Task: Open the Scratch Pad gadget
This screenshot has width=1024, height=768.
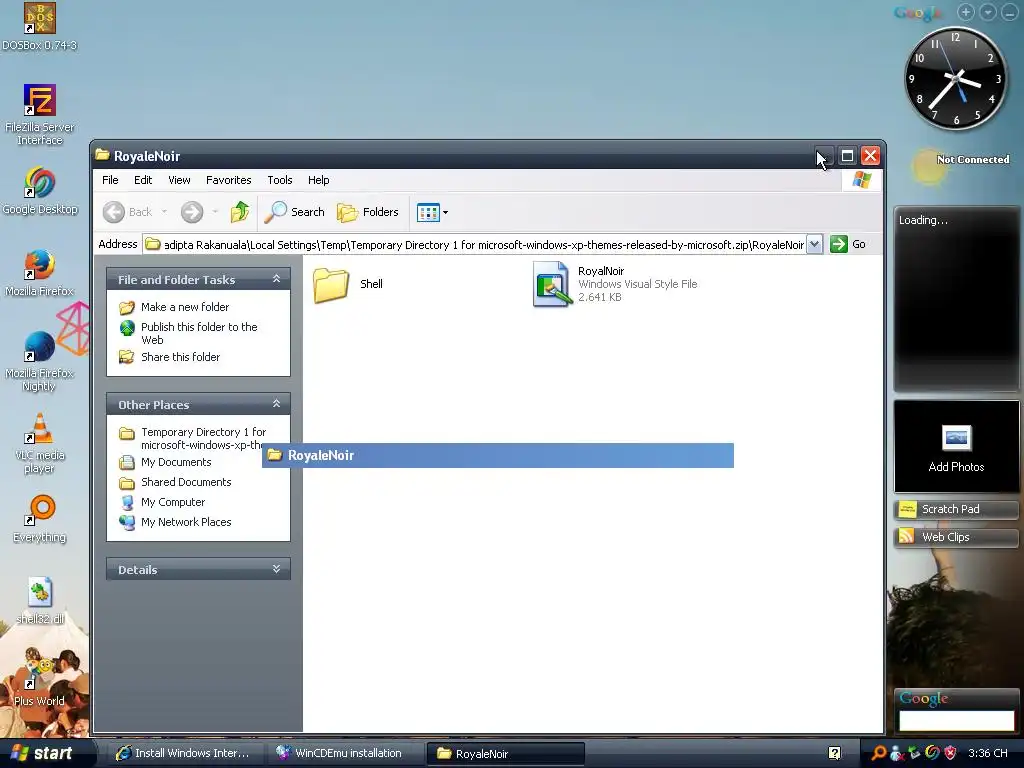Action: pyautogui.click(x=956, y=509)
